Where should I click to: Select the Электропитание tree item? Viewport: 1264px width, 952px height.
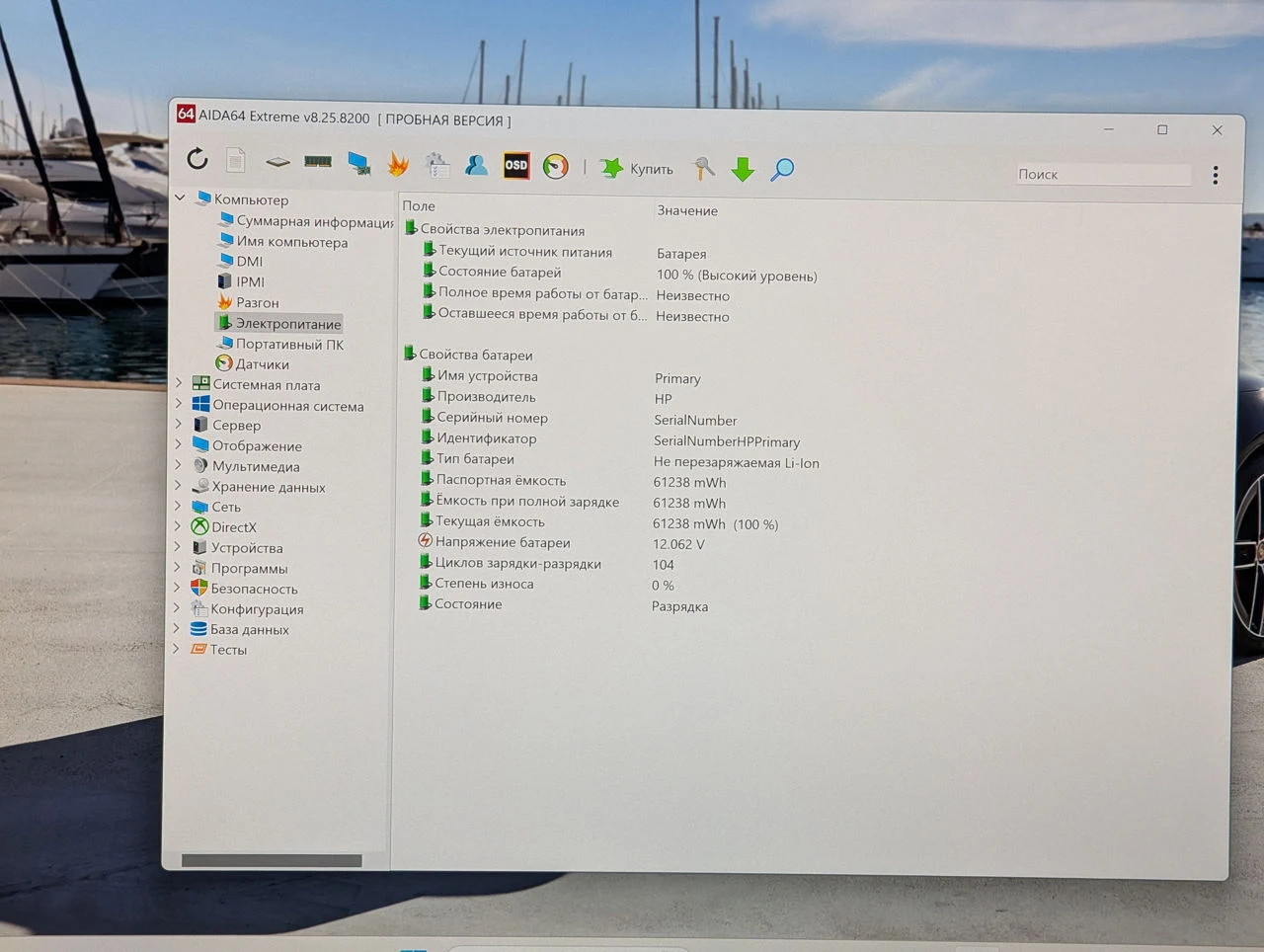(x=279, y=323)
